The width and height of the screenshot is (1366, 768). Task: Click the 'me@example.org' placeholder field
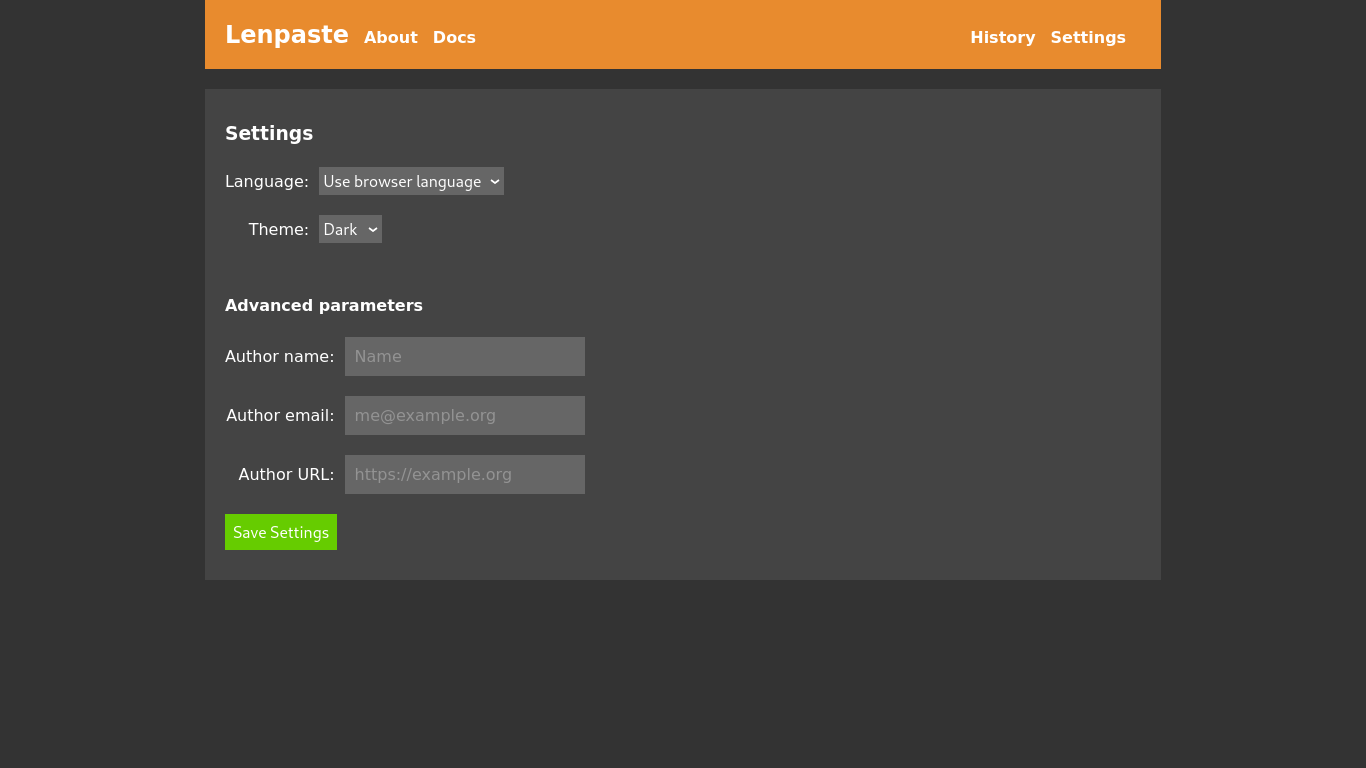point(464,415)
